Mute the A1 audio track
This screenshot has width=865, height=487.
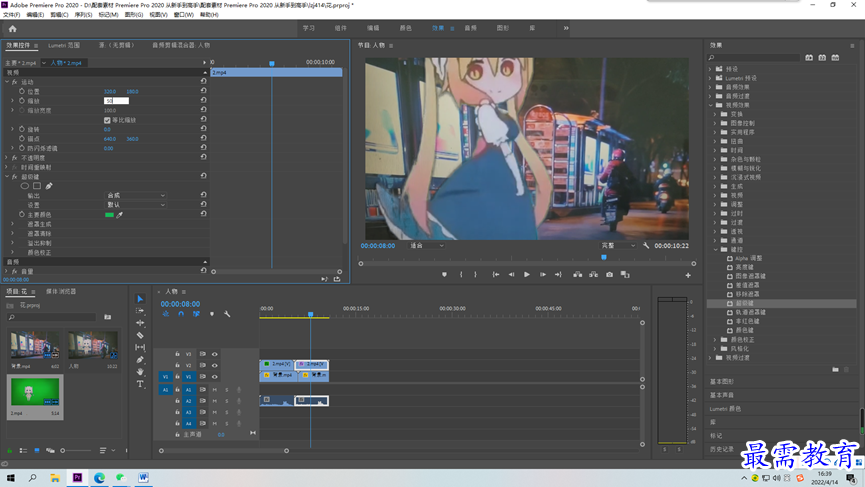pyautogui.click(x=215, y=390)
